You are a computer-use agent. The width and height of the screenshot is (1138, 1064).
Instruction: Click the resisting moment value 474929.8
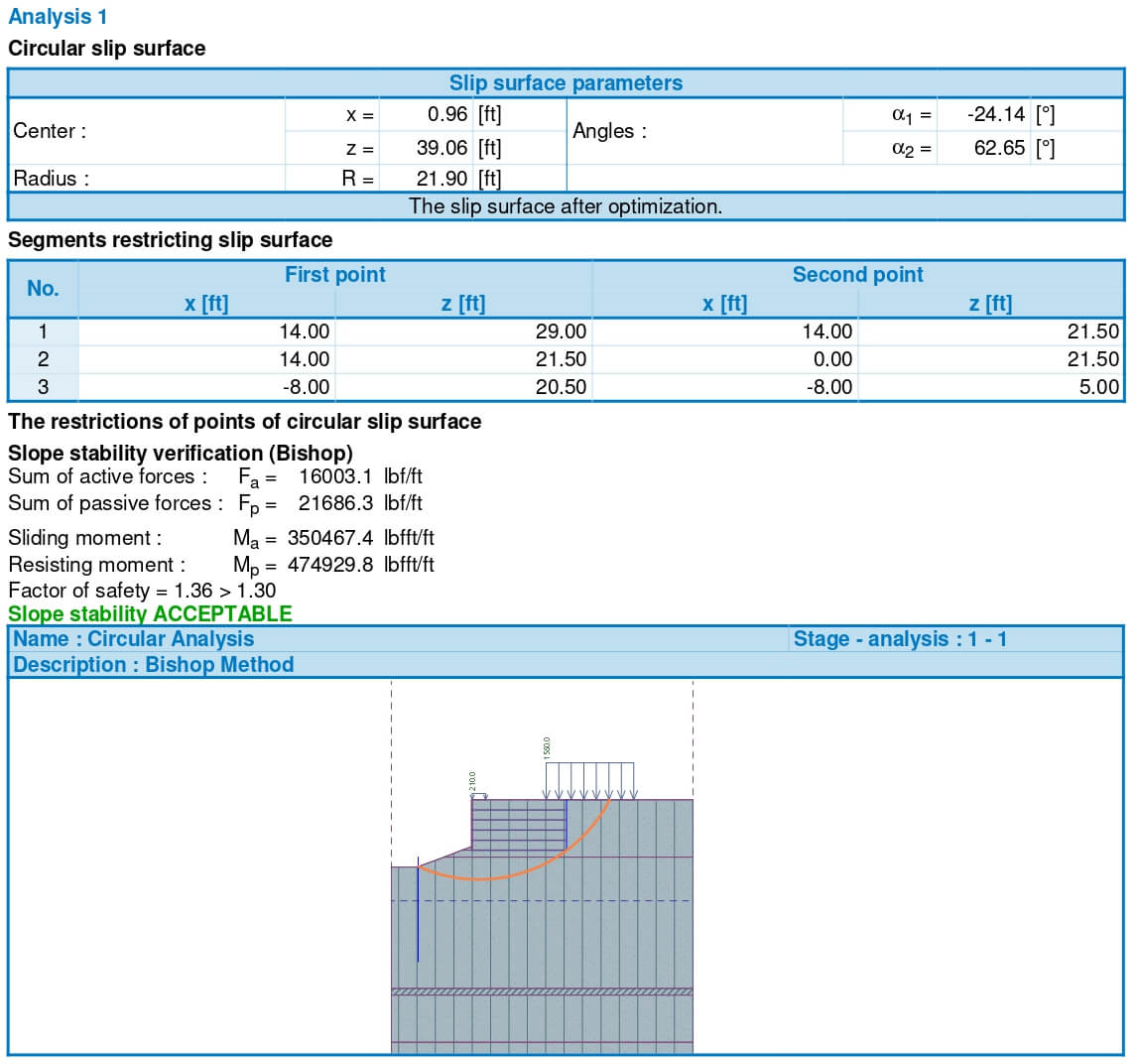330,565
